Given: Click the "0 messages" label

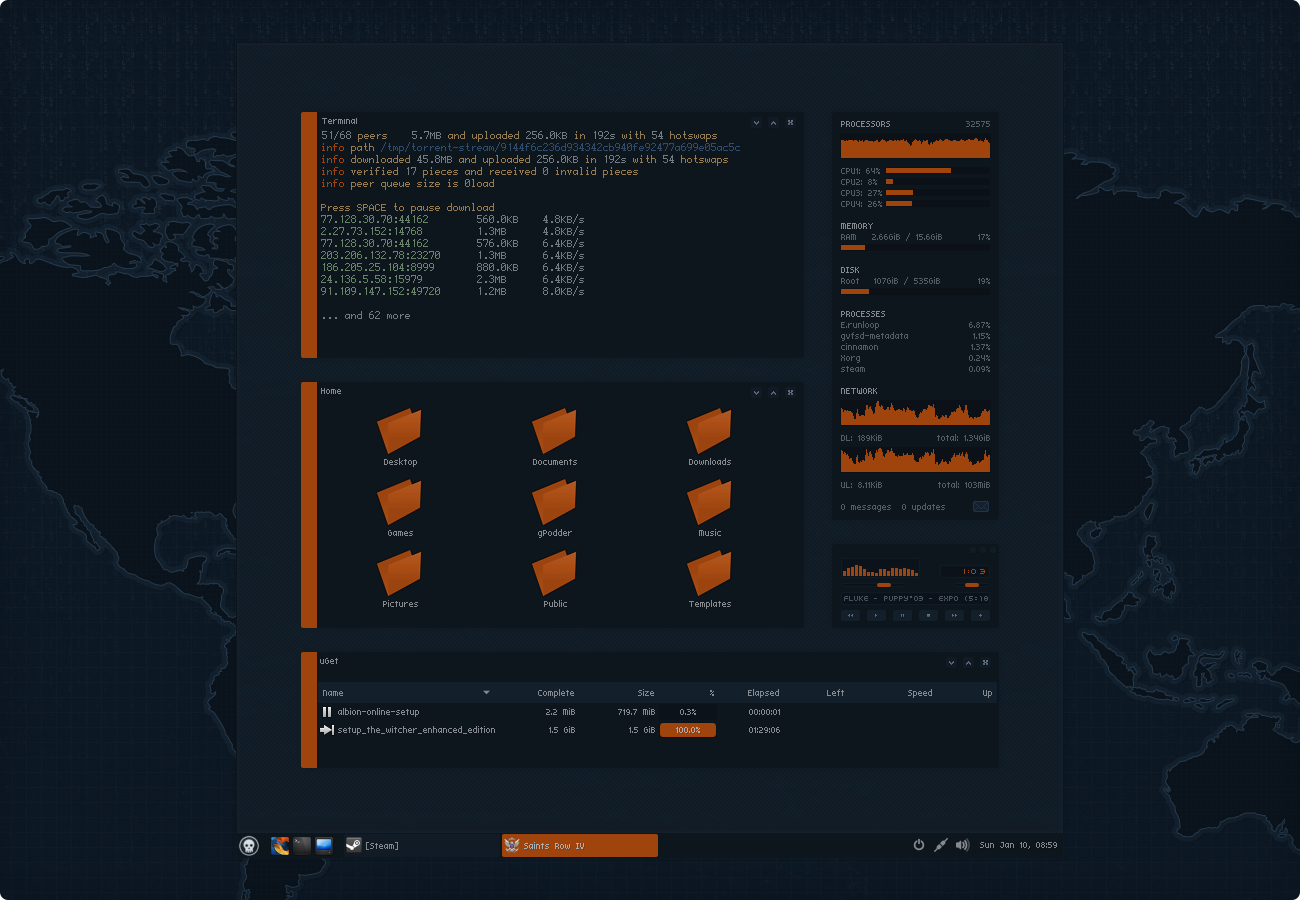Looking at the screenshot, I should pyautogui.click(x=866, y=507).
